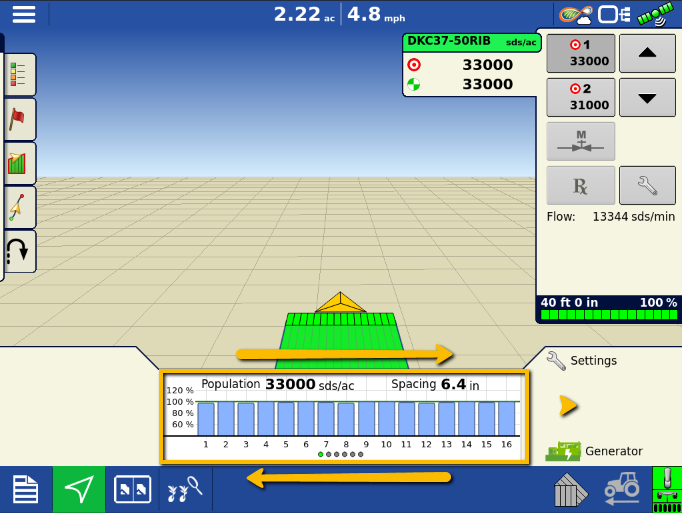
Task: Open the U-turn guidance tab
Action: [x=20, y=251]
